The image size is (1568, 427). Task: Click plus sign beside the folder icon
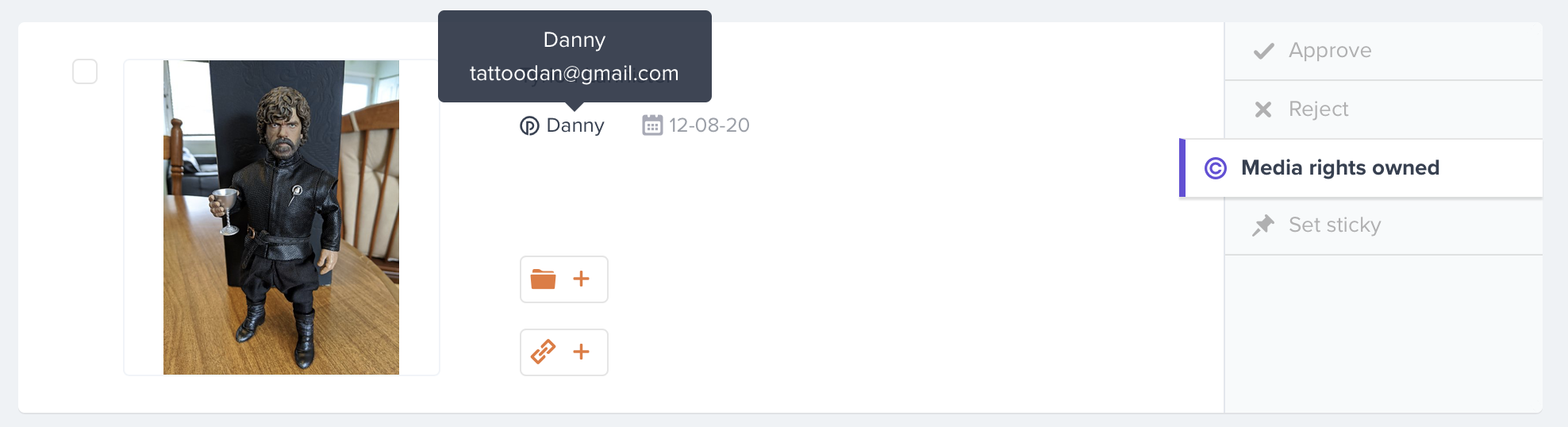[582, 279]
